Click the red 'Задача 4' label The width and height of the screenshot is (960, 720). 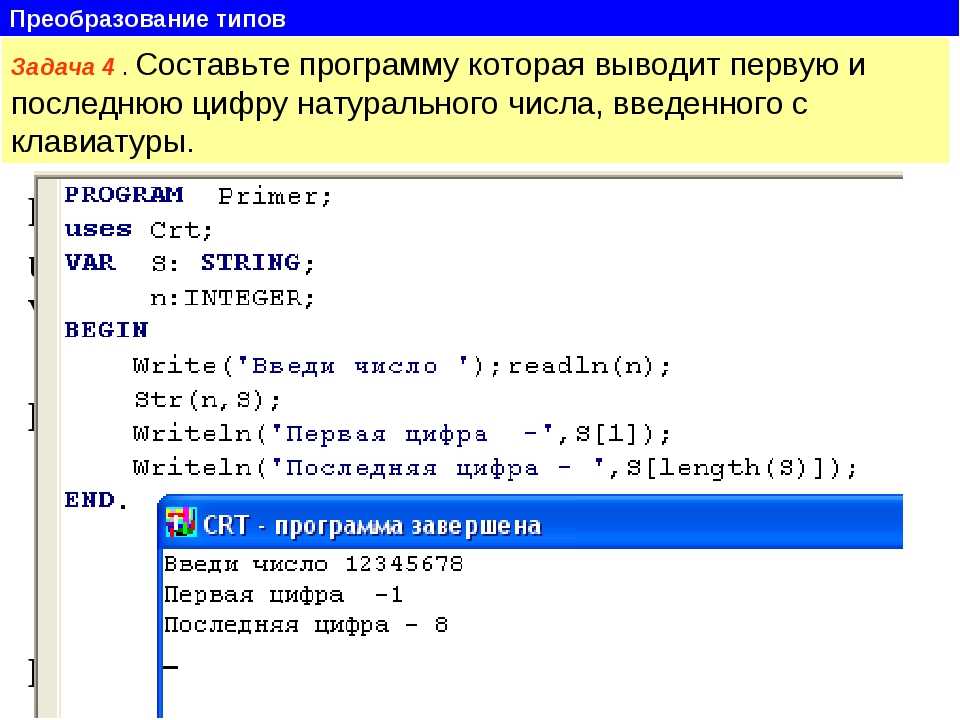pyautogui.click(x=62, y=67)
